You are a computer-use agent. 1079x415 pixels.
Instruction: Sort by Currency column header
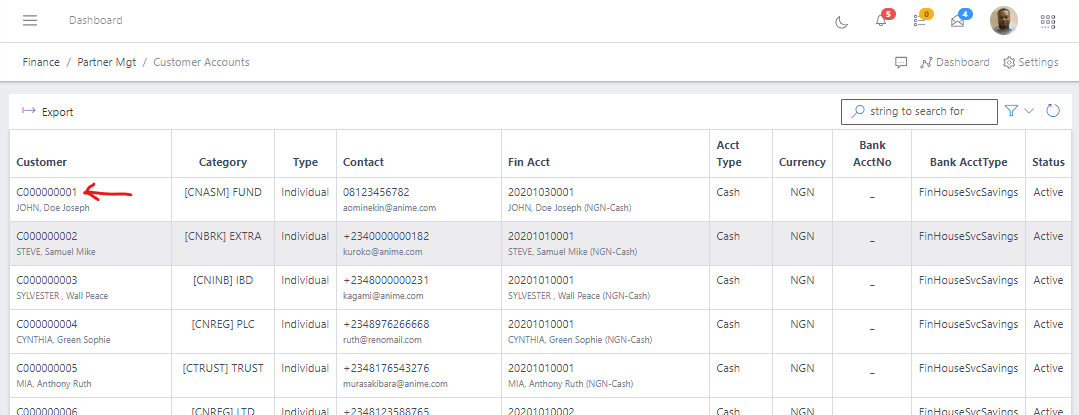click(x=802, y=162)
